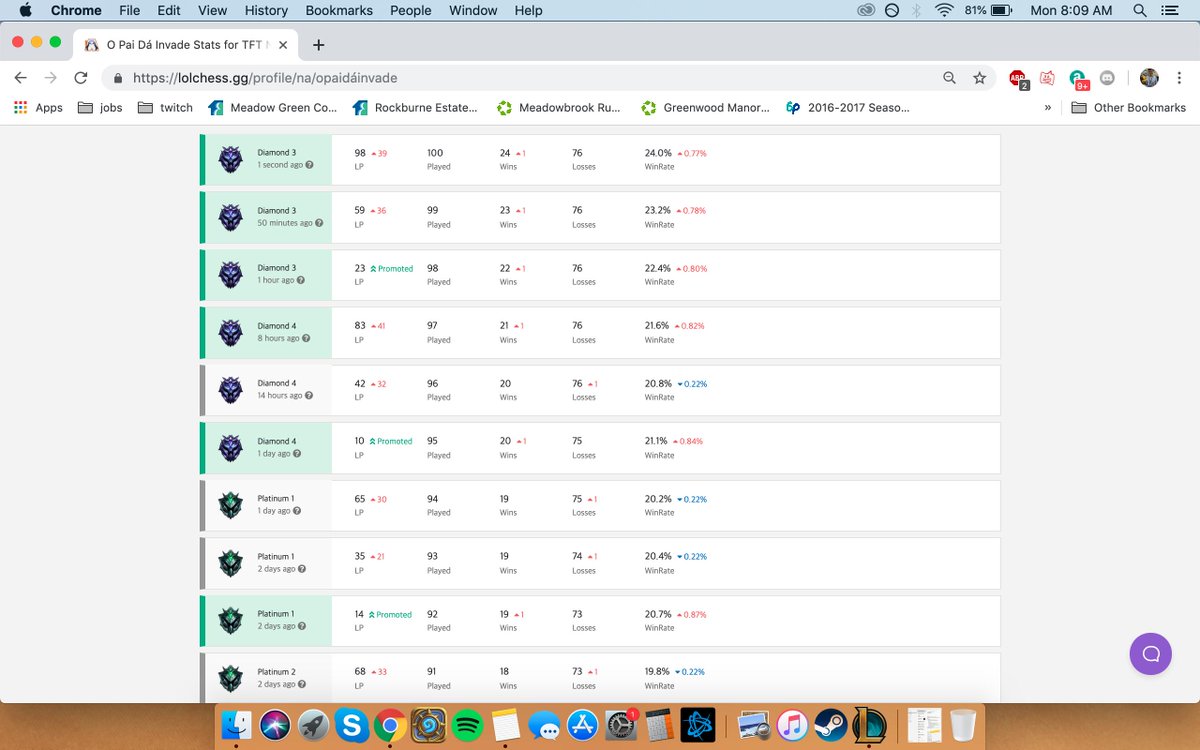This screenshot has height=750, width=1200.
Task: Open the twitch bookmark folder
Action: click(165, 107)
